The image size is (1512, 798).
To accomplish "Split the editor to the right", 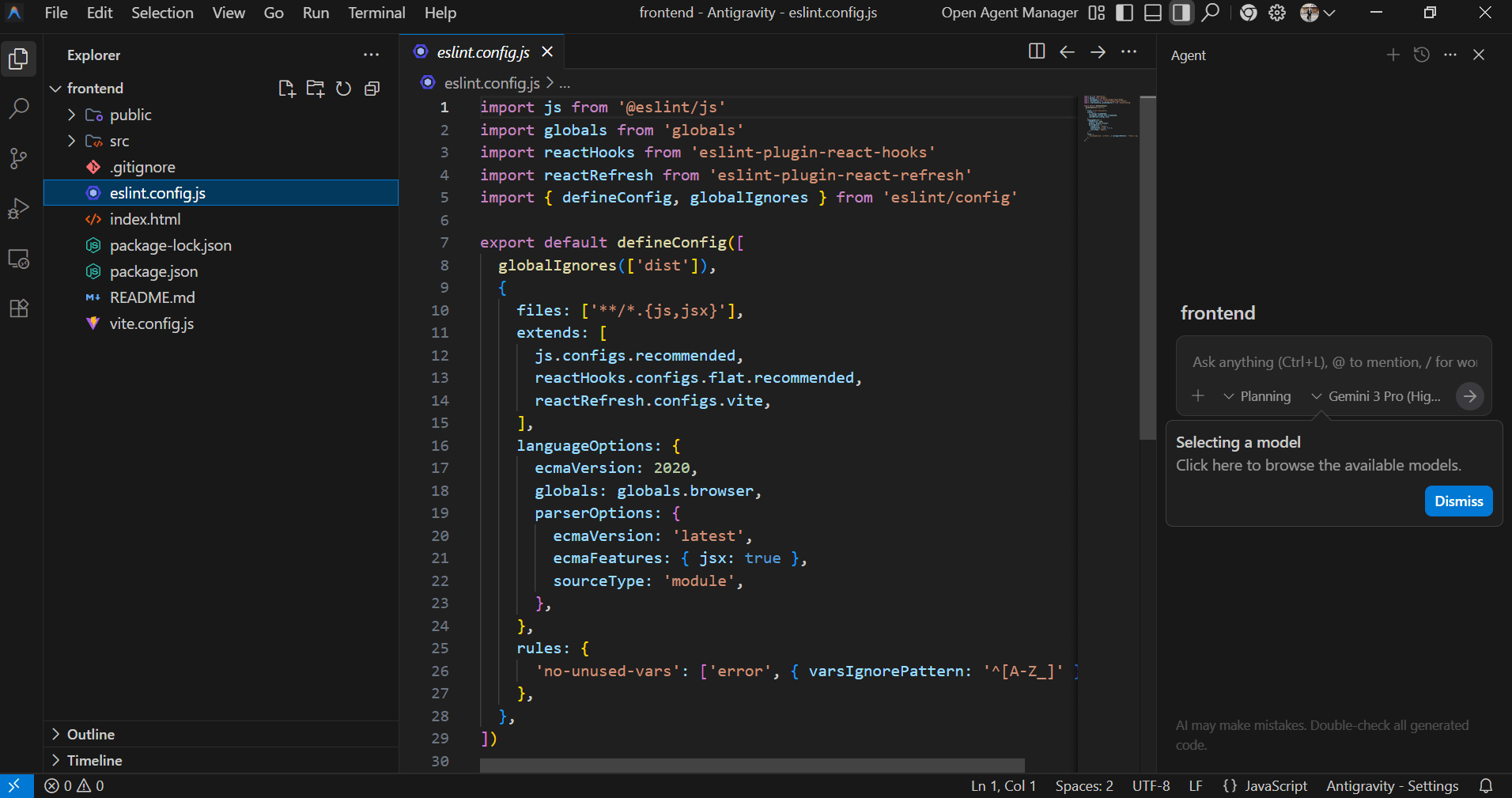I will tap(1036, 52).
